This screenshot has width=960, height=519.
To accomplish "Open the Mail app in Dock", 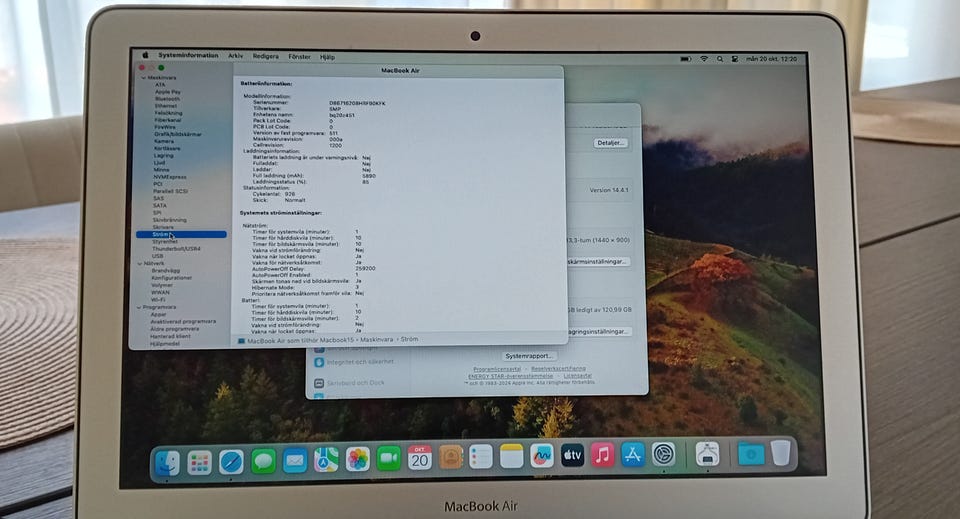I will [x=294, y=460].
